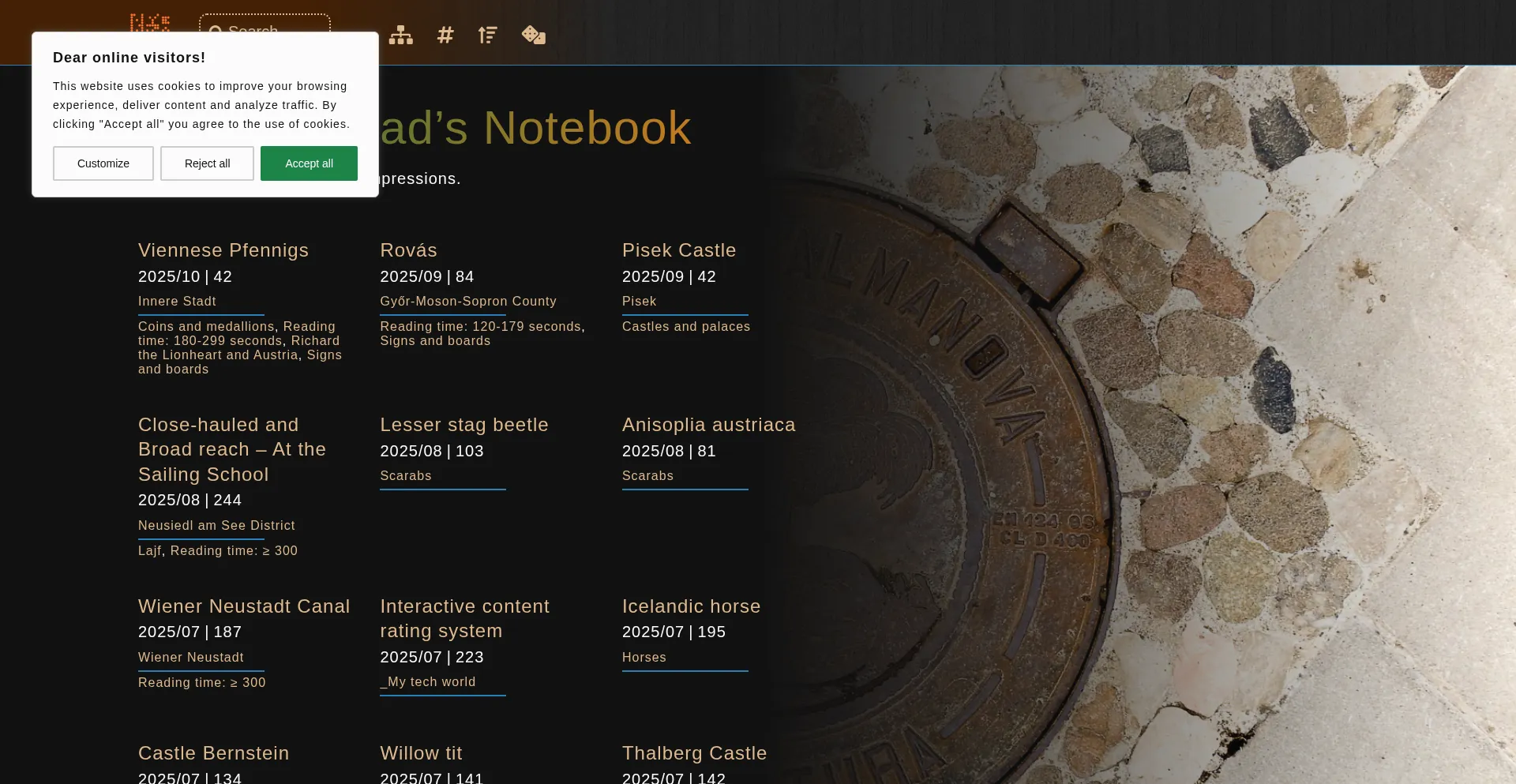
Task: Select the _My tech world category
Action: click(428, 682)
